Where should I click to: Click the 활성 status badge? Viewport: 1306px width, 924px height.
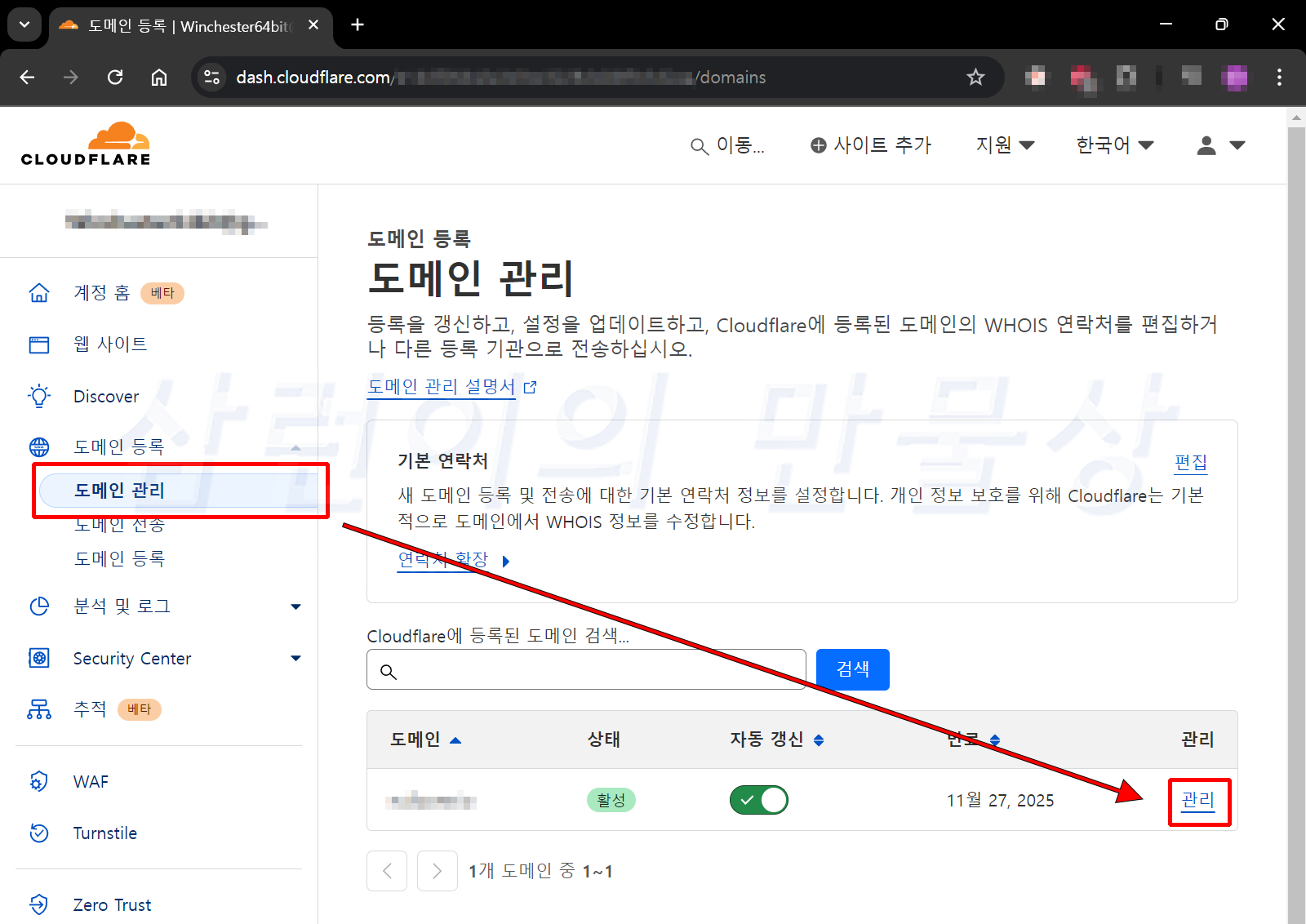tap(611, 800)
